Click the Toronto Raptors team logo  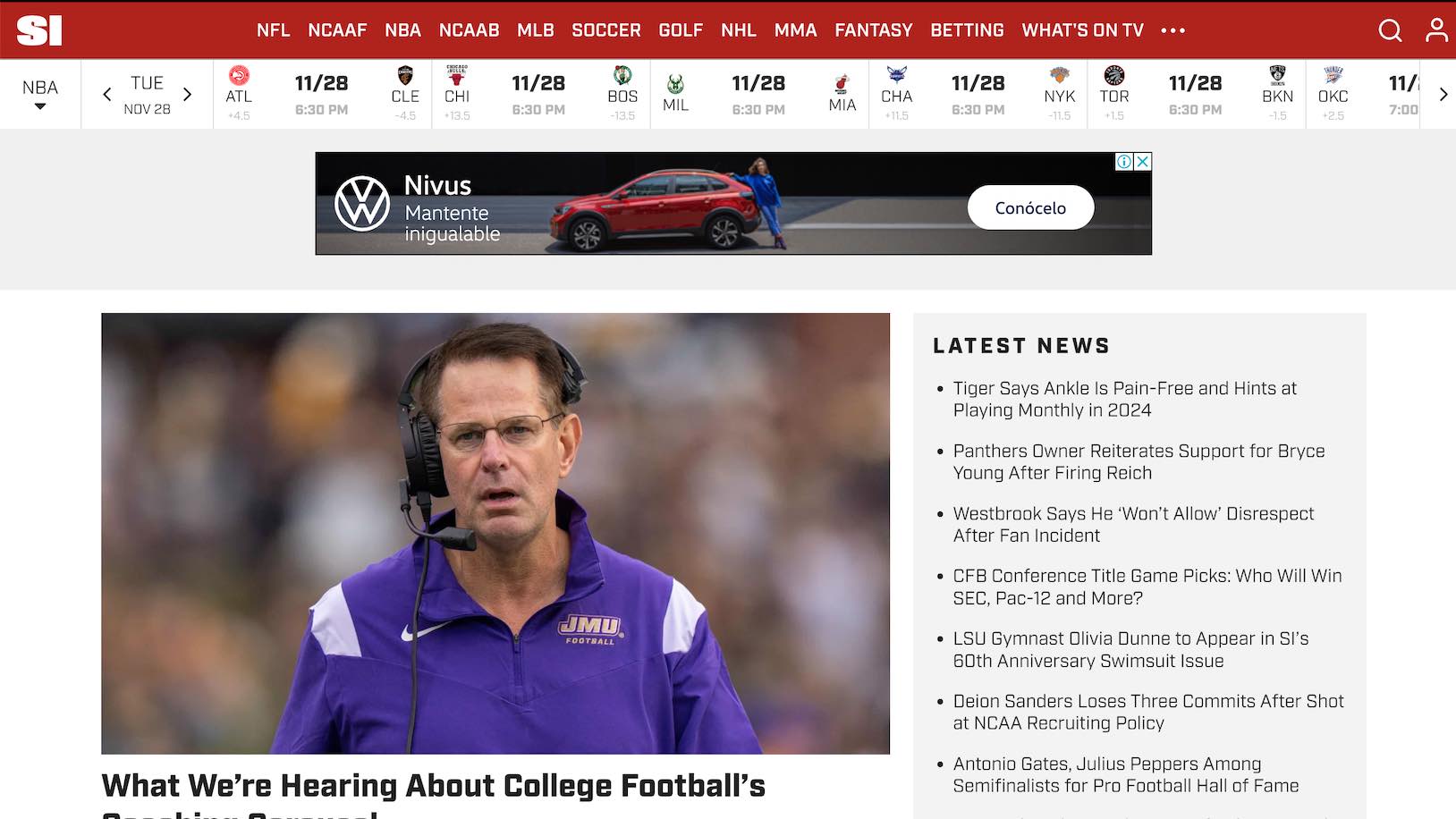(1114, 75)
